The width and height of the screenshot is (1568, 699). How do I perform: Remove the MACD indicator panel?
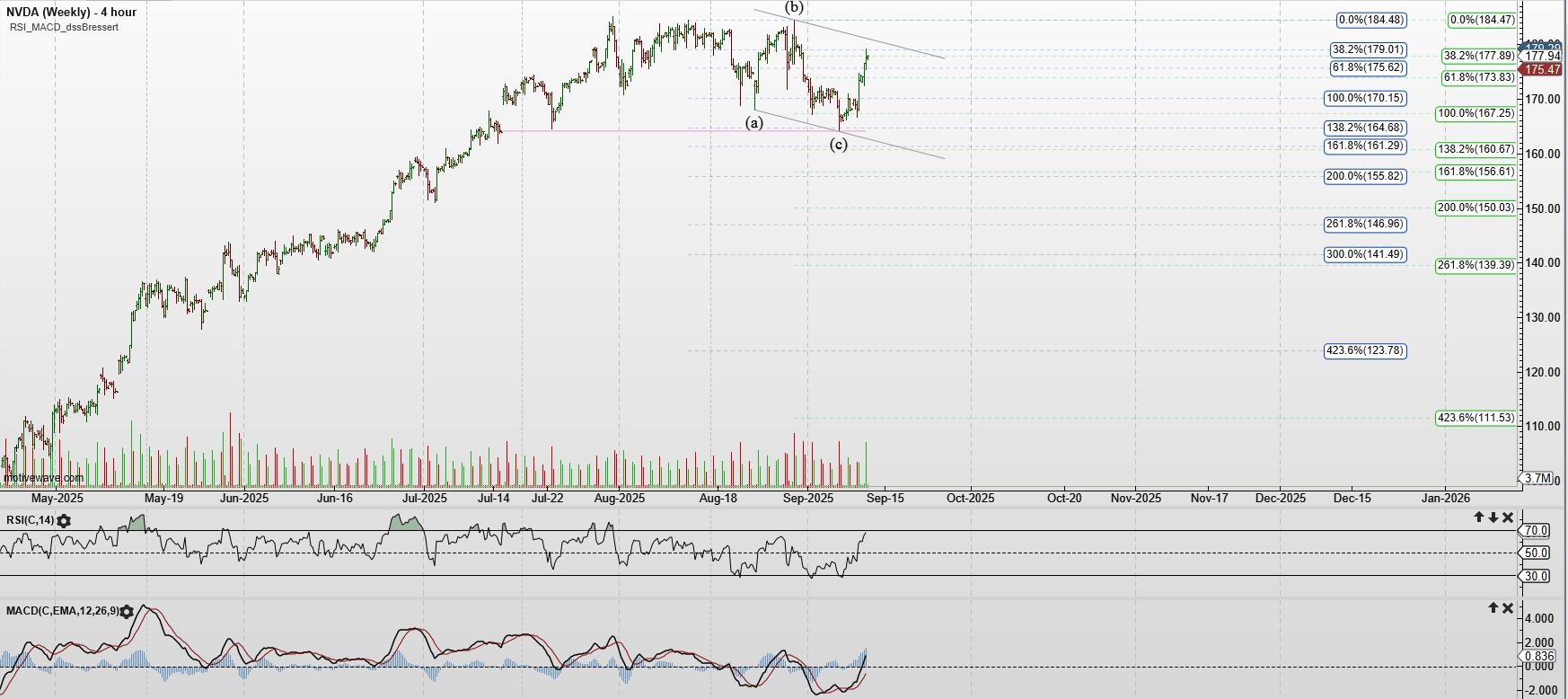pyautogui.click(x=1508, y=608)
